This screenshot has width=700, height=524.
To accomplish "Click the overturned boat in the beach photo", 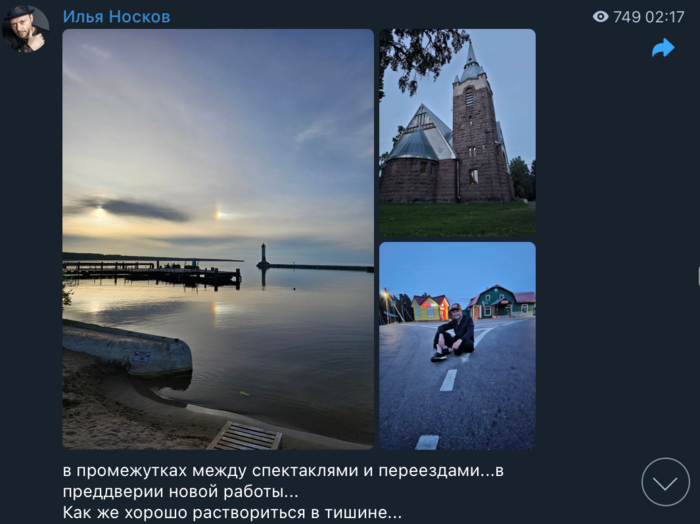I will coord(127,349).
